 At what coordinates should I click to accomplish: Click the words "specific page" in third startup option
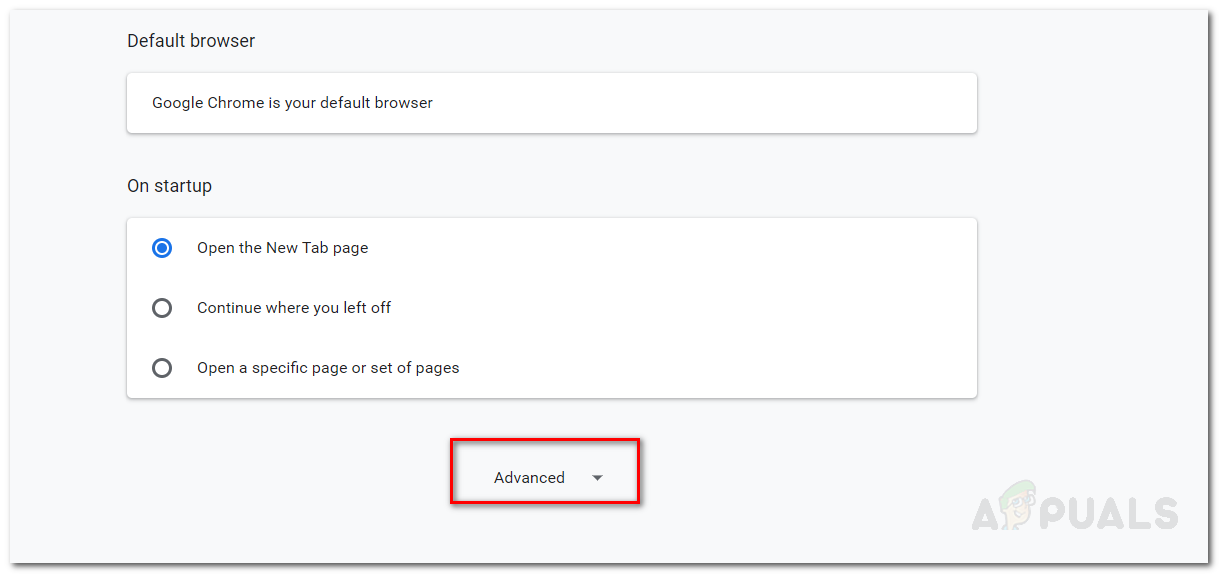[286, 368]
